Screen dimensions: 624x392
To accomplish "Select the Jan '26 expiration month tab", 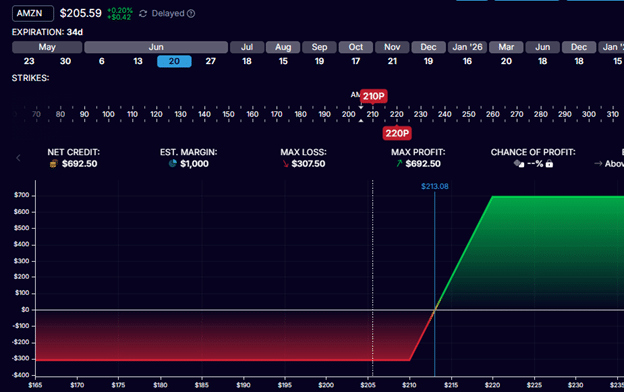I will coord(467,47).
